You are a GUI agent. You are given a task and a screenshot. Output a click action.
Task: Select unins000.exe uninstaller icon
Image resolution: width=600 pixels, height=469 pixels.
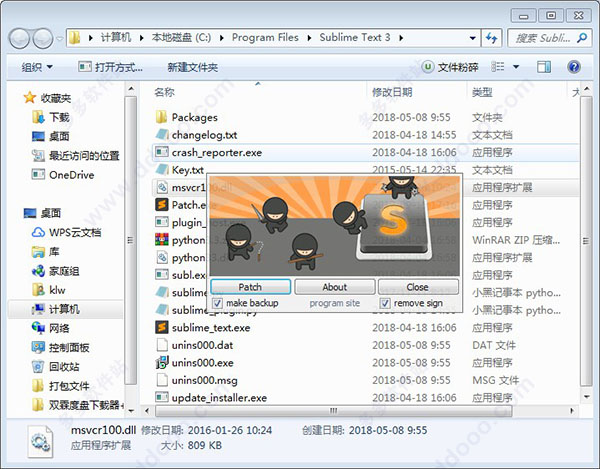[162, 362]
